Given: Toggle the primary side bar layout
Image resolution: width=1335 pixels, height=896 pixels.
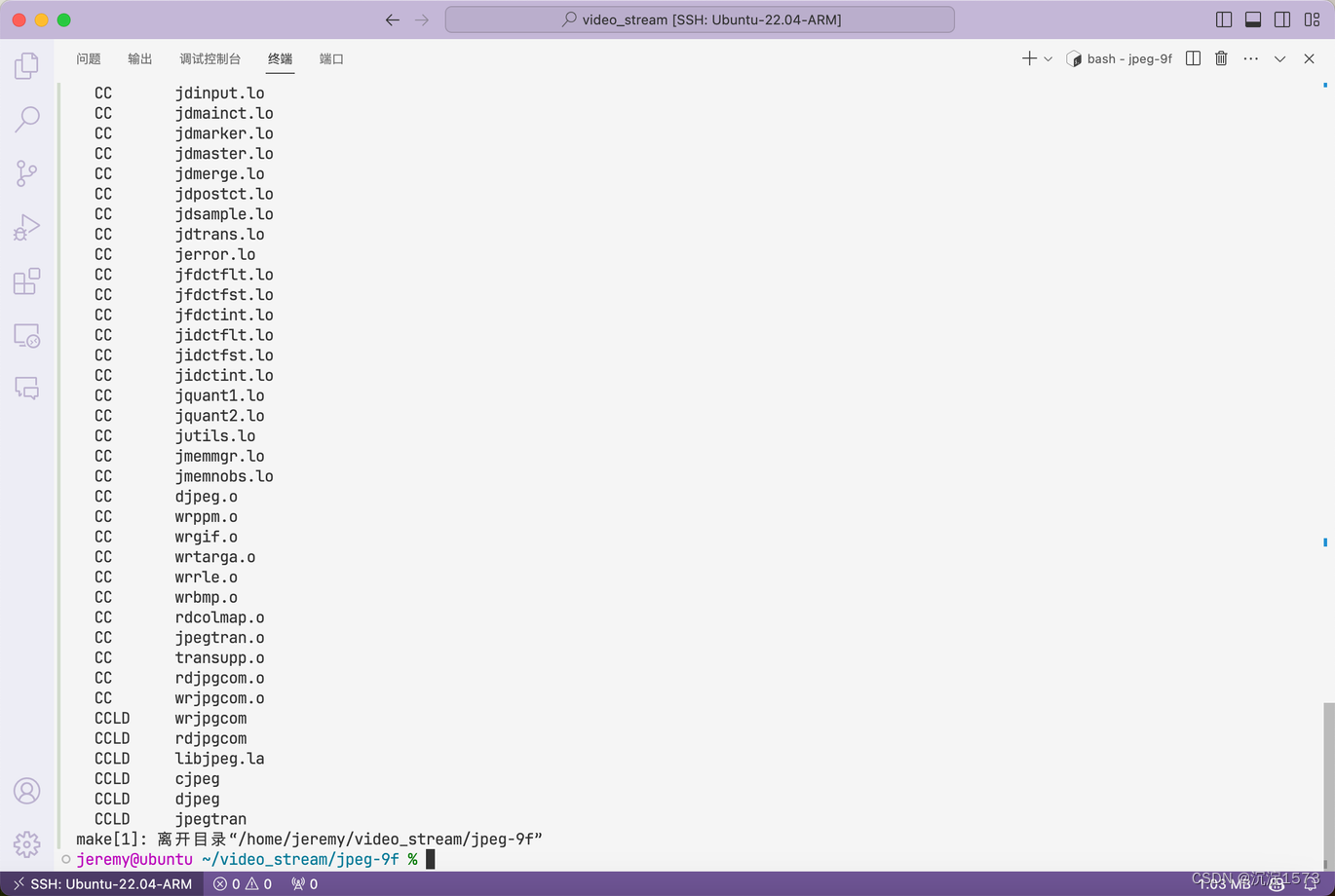Looking at the screenshot, I should (x=1224, y=19).
